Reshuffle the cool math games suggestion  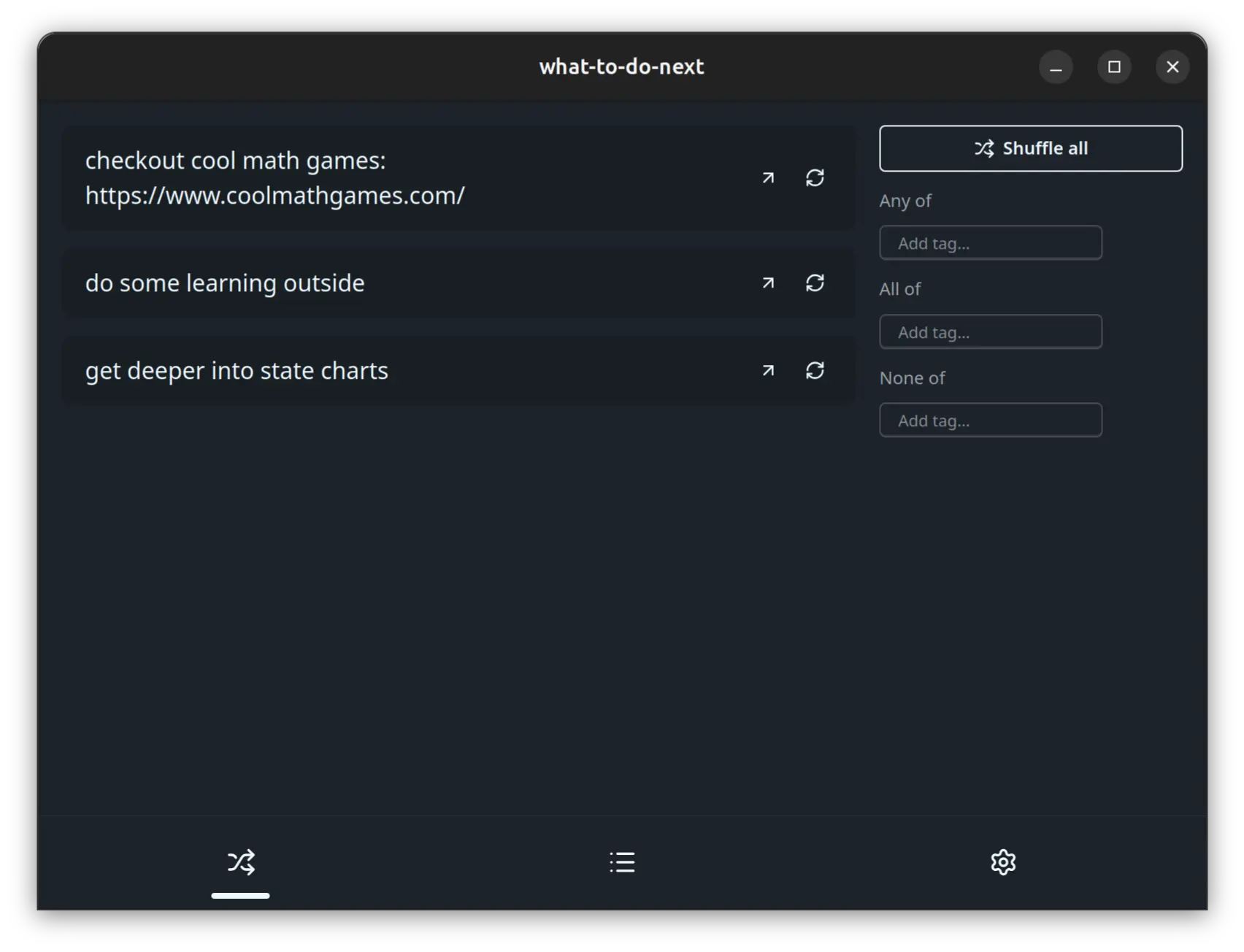pos(815,178)
